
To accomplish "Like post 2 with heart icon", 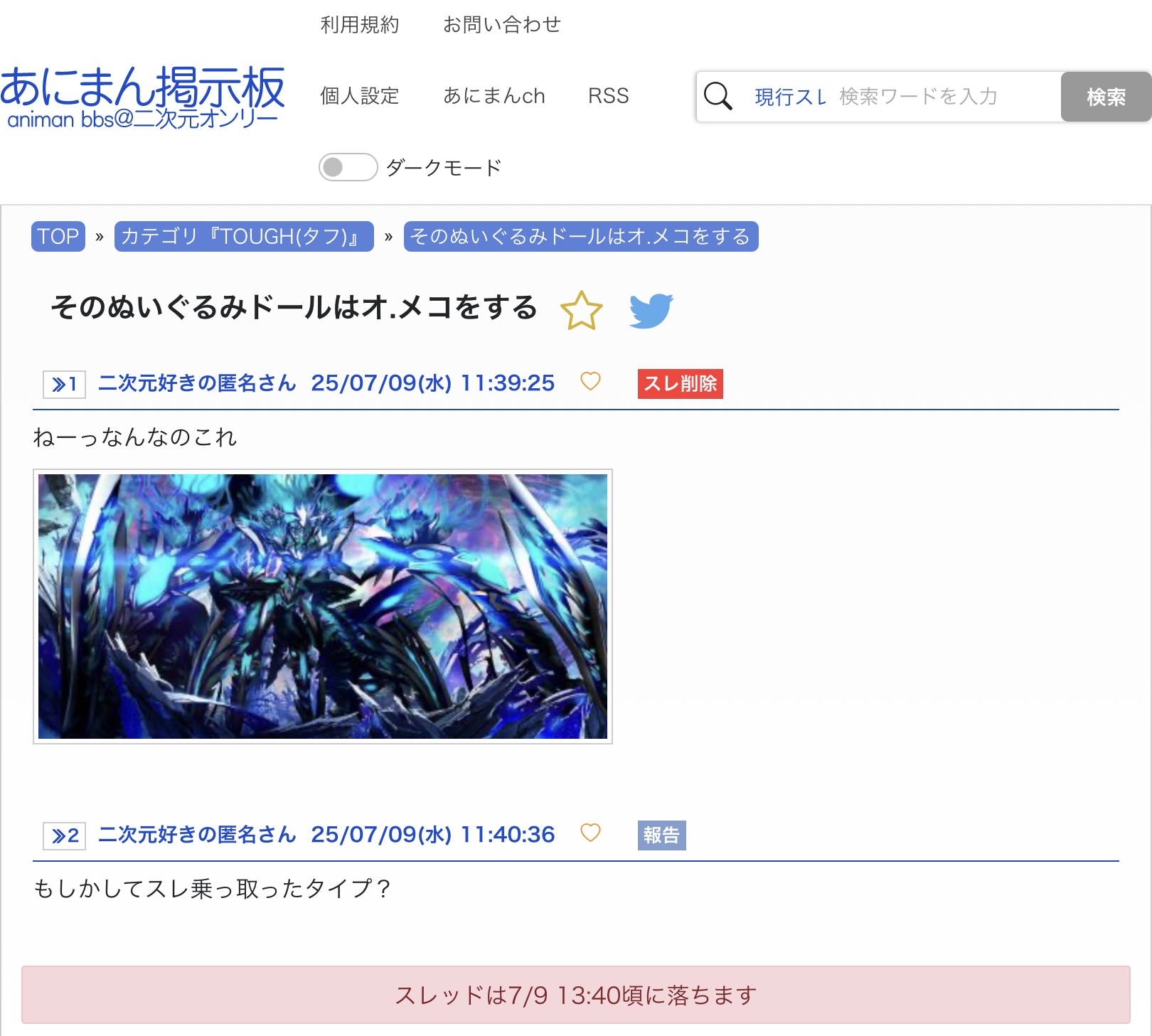I will point(590,833).
